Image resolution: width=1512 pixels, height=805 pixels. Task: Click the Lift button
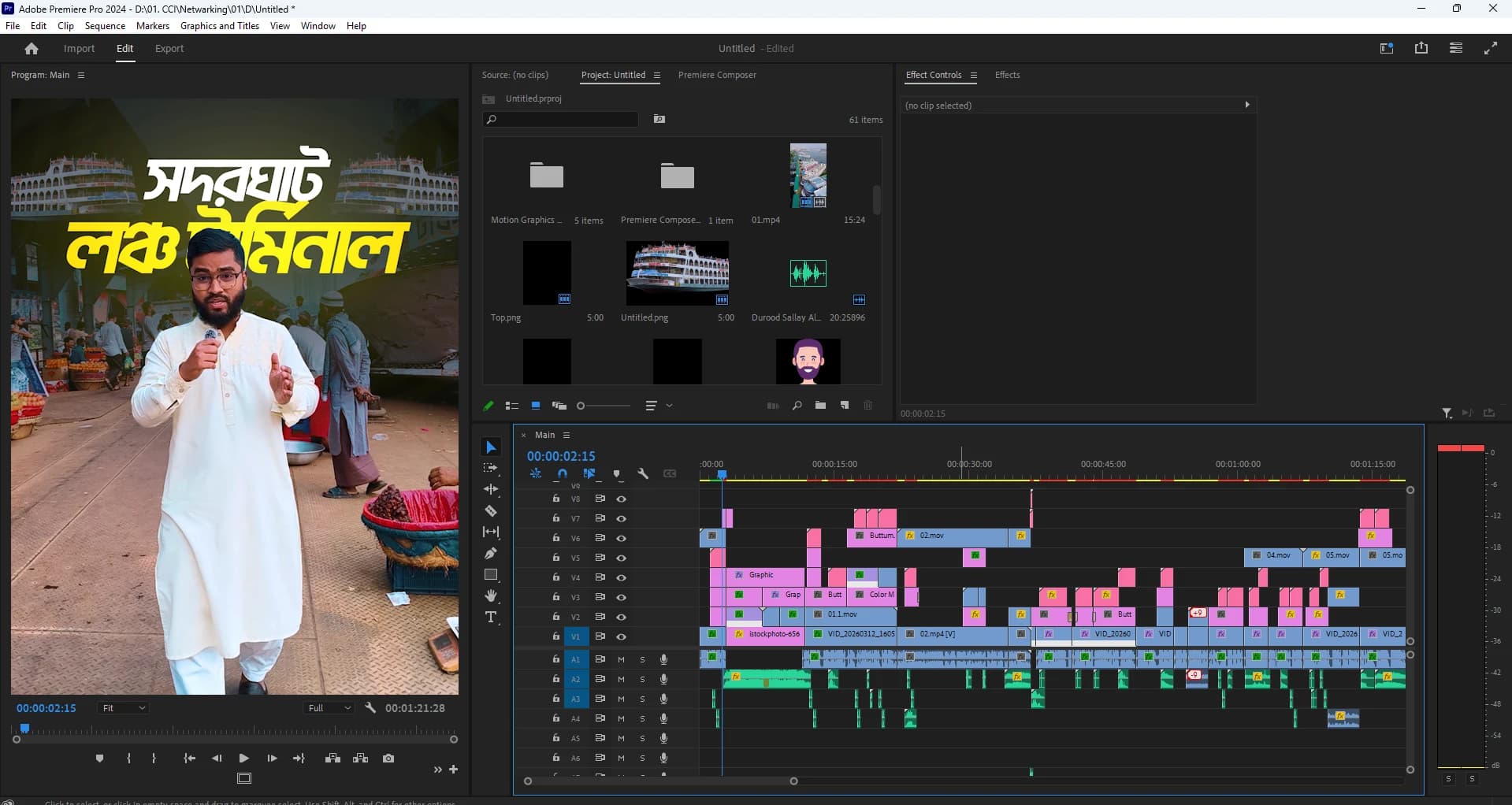(x=333, y=759)
